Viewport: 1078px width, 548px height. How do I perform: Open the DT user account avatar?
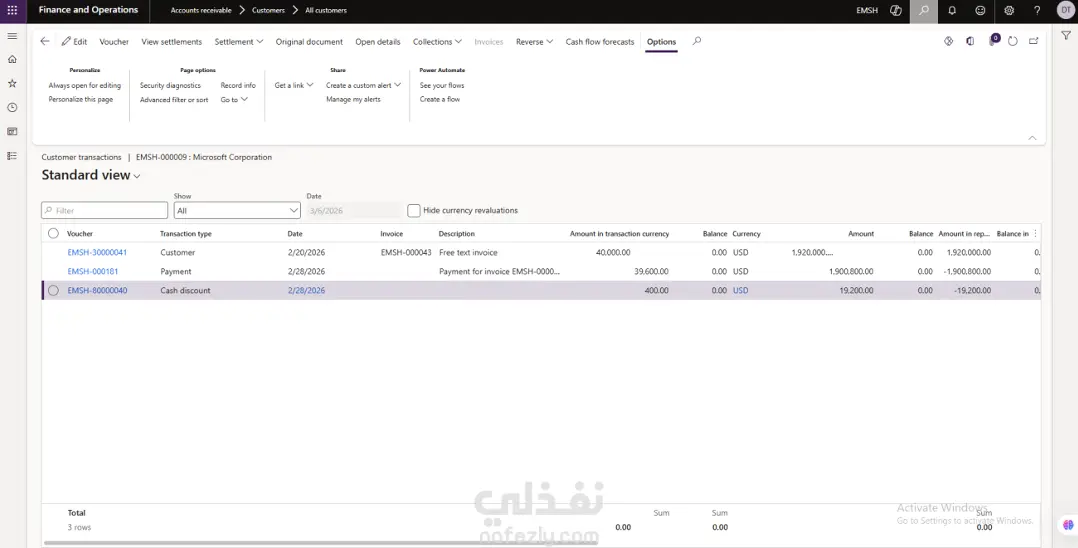(x=1065, y=10)
